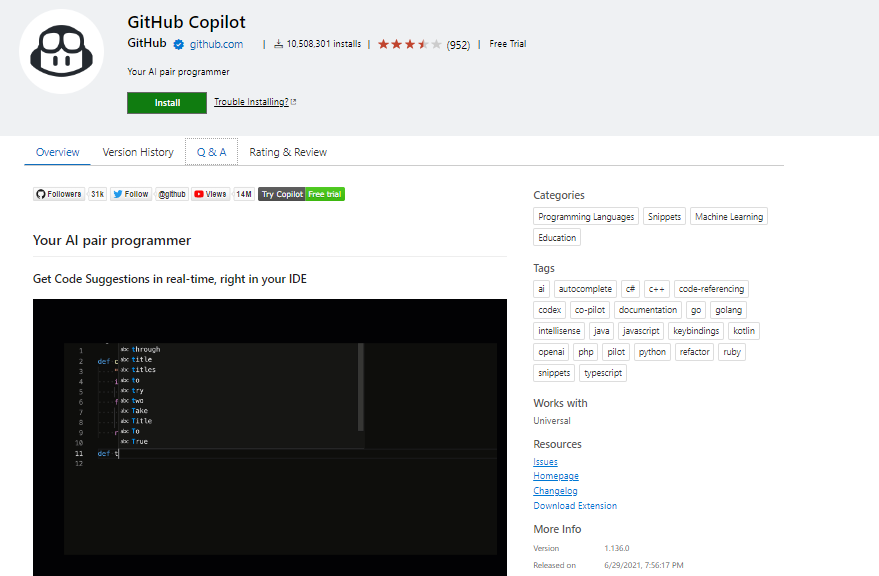
Task: Click the Install button
Action: pyautogui.click(x=166, y=102)
